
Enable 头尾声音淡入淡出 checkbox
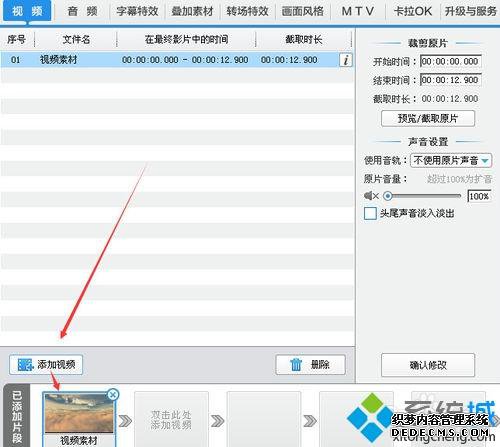(x=370, y=213)
